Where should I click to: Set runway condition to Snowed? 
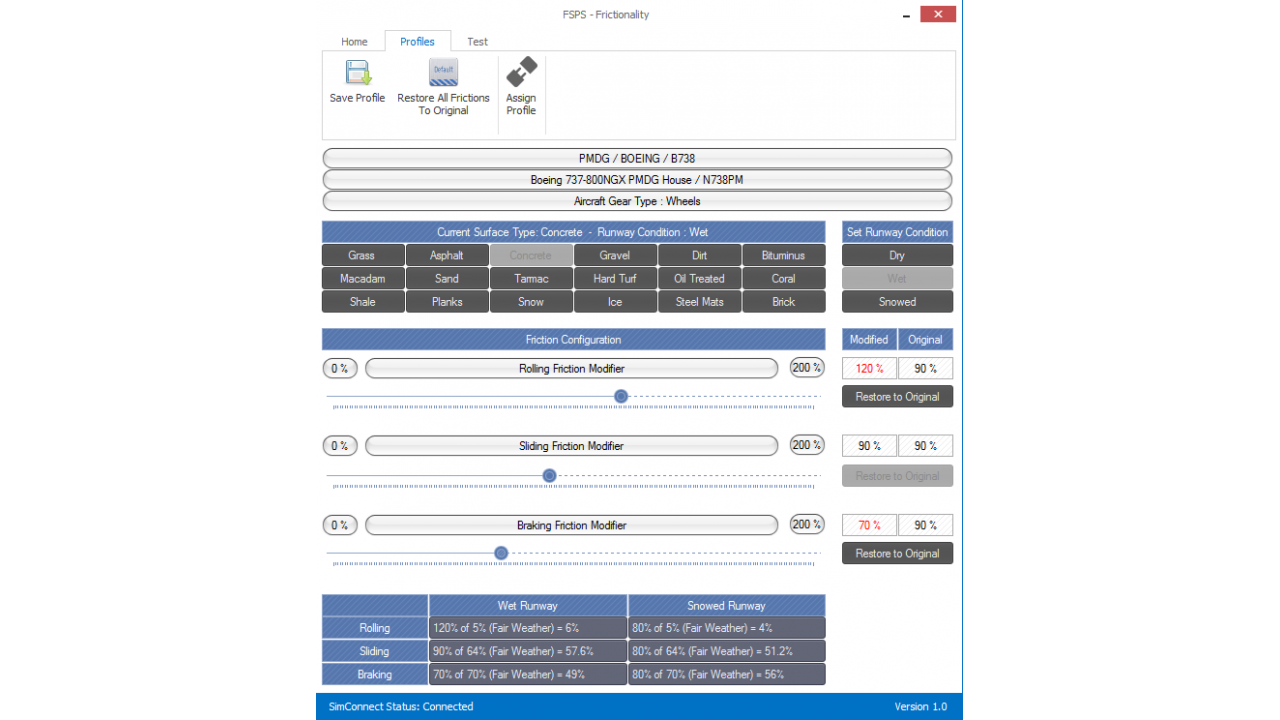(897, 301)
